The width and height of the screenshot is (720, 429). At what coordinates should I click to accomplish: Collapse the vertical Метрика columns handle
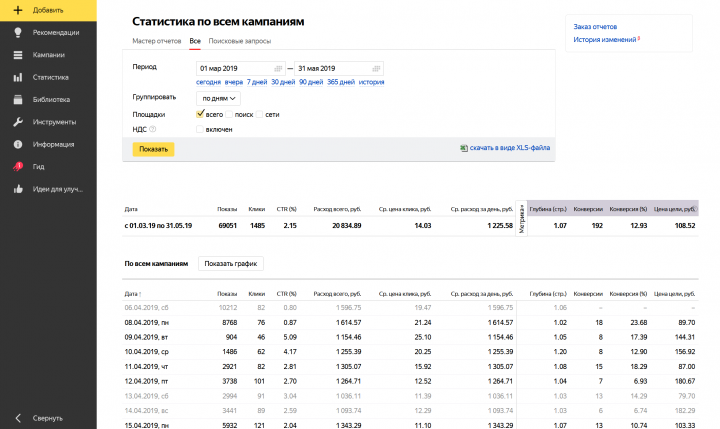click(x=521, y=219)
